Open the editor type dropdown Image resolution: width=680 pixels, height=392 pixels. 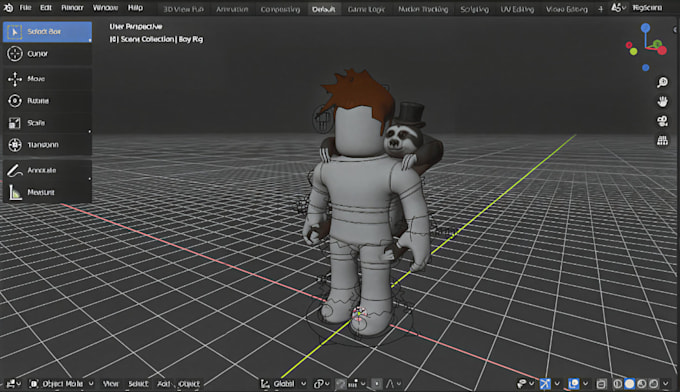coord(13,384)
